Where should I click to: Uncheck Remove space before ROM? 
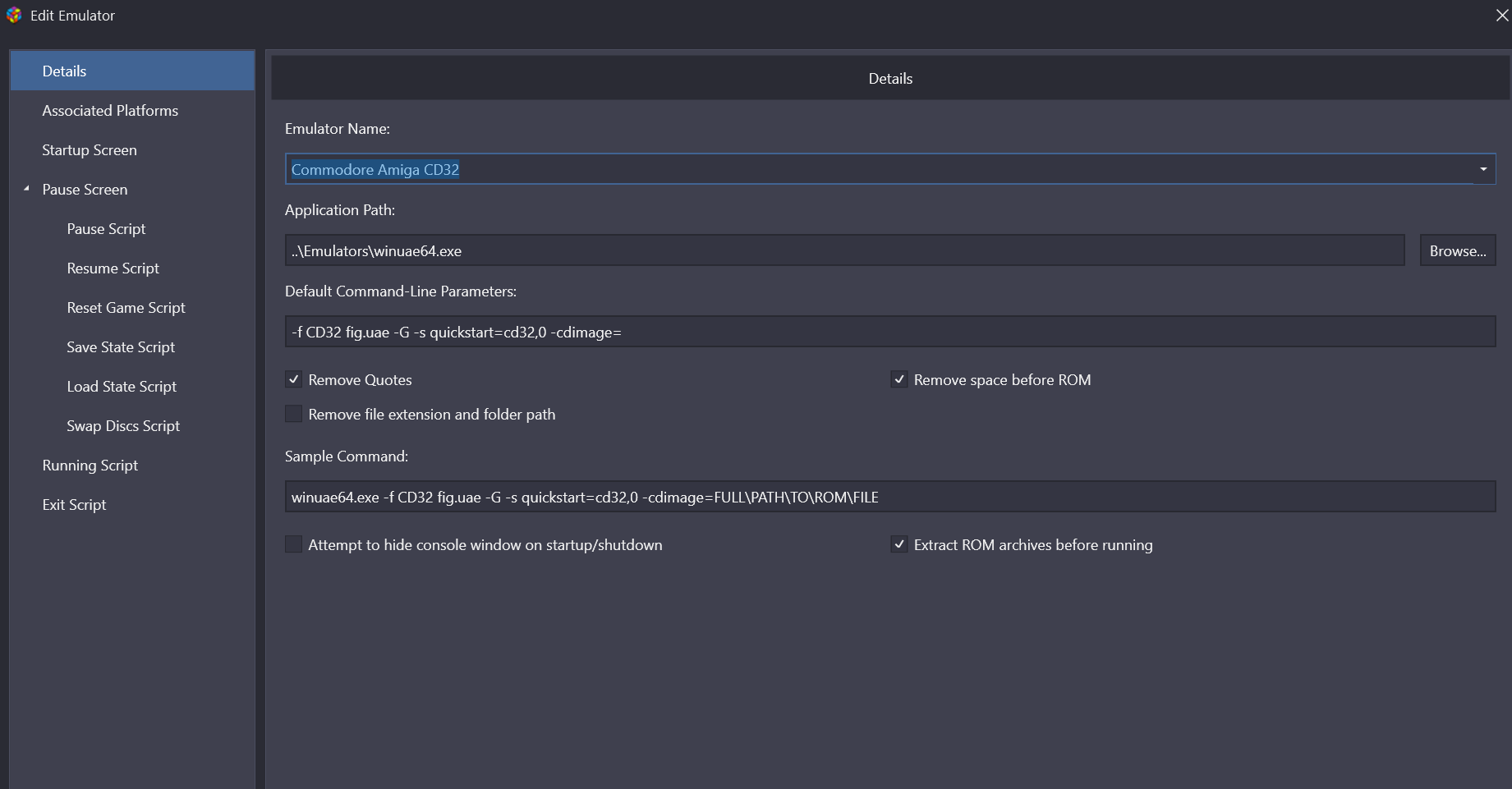(x=899, y=379)
